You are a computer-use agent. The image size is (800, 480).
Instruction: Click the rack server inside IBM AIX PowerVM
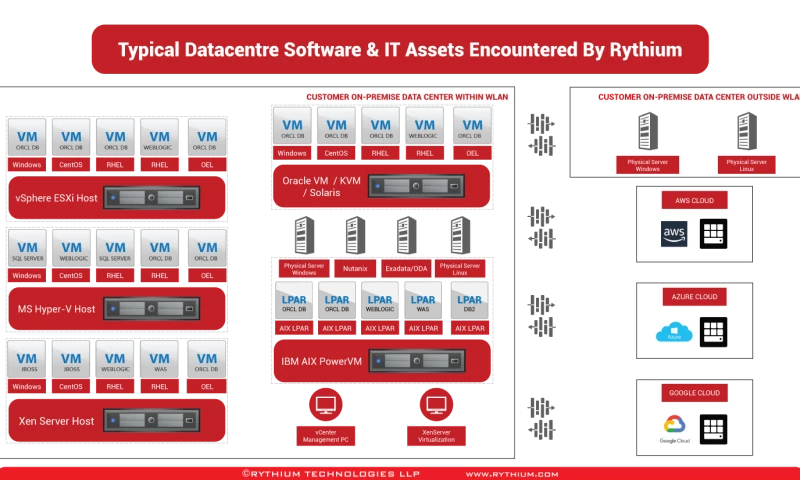coord(417,361)
